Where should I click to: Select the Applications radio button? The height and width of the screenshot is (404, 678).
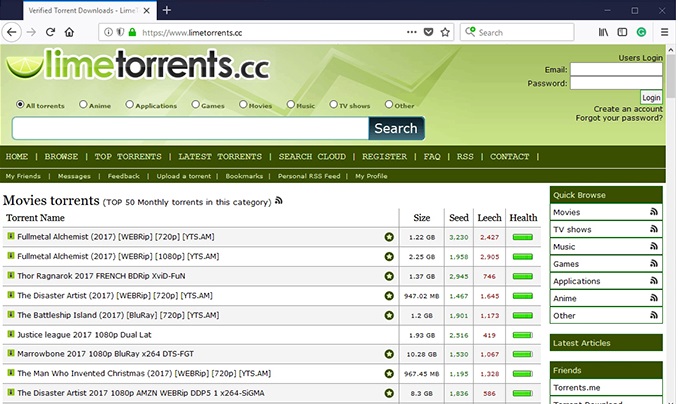[129, 104]
